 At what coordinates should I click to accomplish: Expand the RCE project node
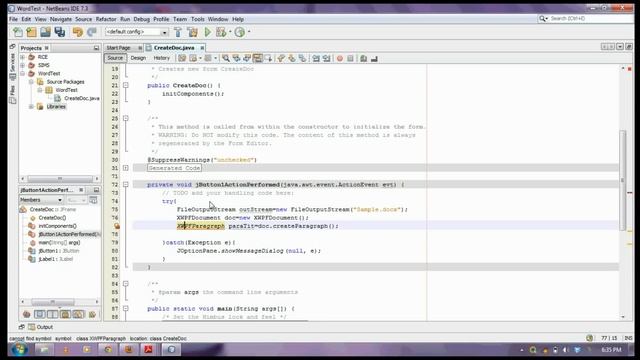pyautogui.click(x=23, y=57)
